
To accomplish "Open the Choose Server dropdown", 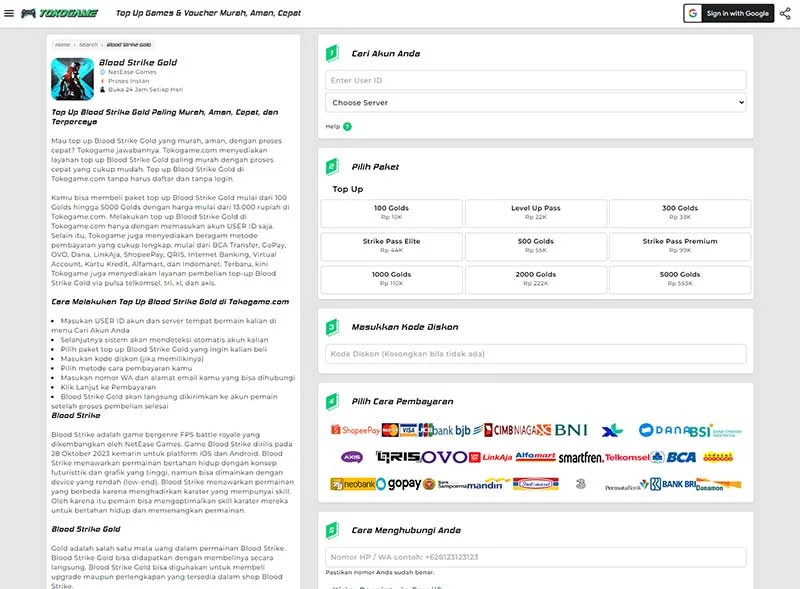I will tap(535, 103).
